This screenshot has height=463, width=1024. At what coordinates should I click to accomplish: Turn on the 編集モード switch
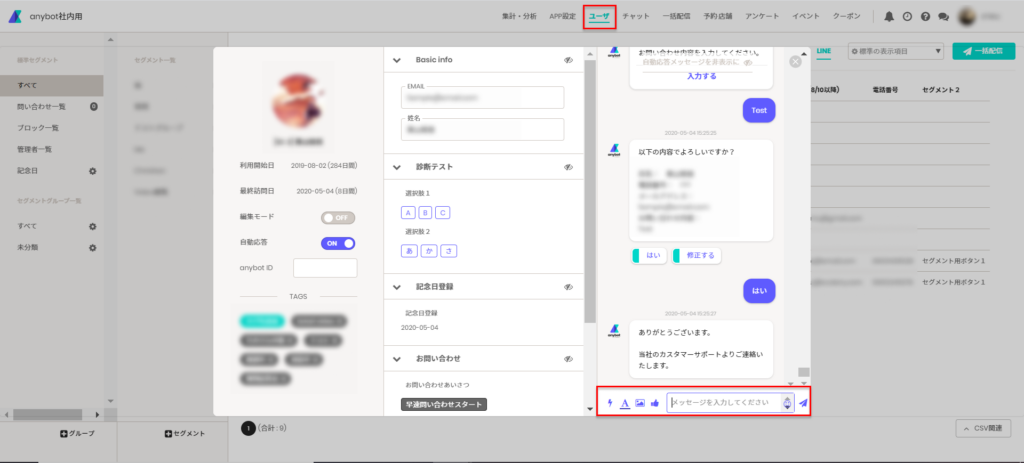(x=338, y=217)
